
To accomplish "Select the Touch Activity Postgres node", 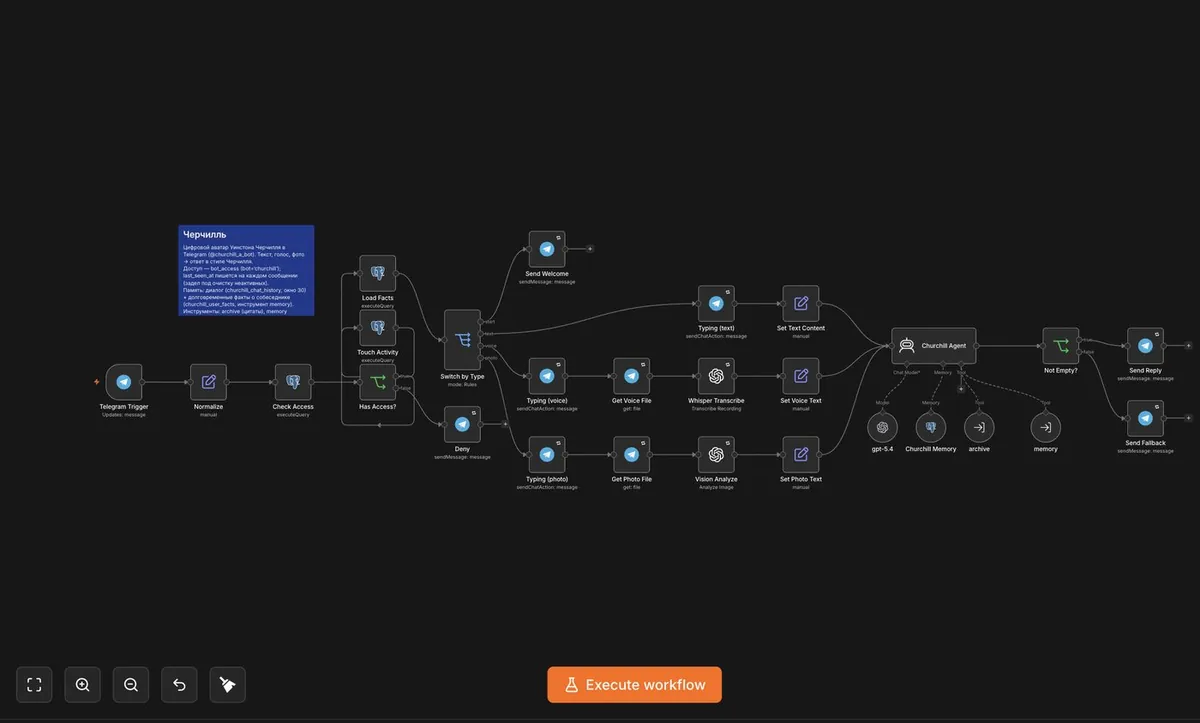I will 377,327.
